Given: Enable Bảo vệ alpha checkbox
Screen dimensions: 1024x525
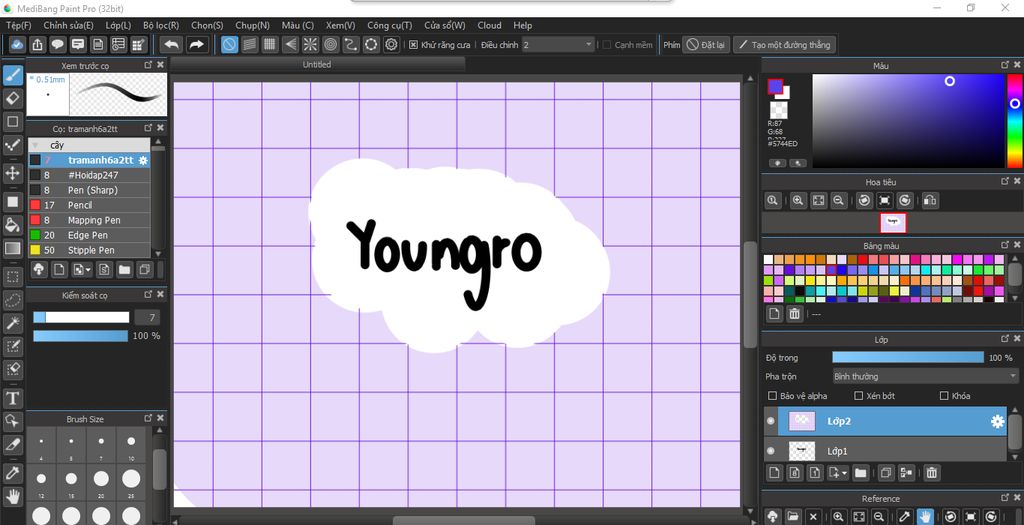Looking at the screenshot, I should (773, 396).
